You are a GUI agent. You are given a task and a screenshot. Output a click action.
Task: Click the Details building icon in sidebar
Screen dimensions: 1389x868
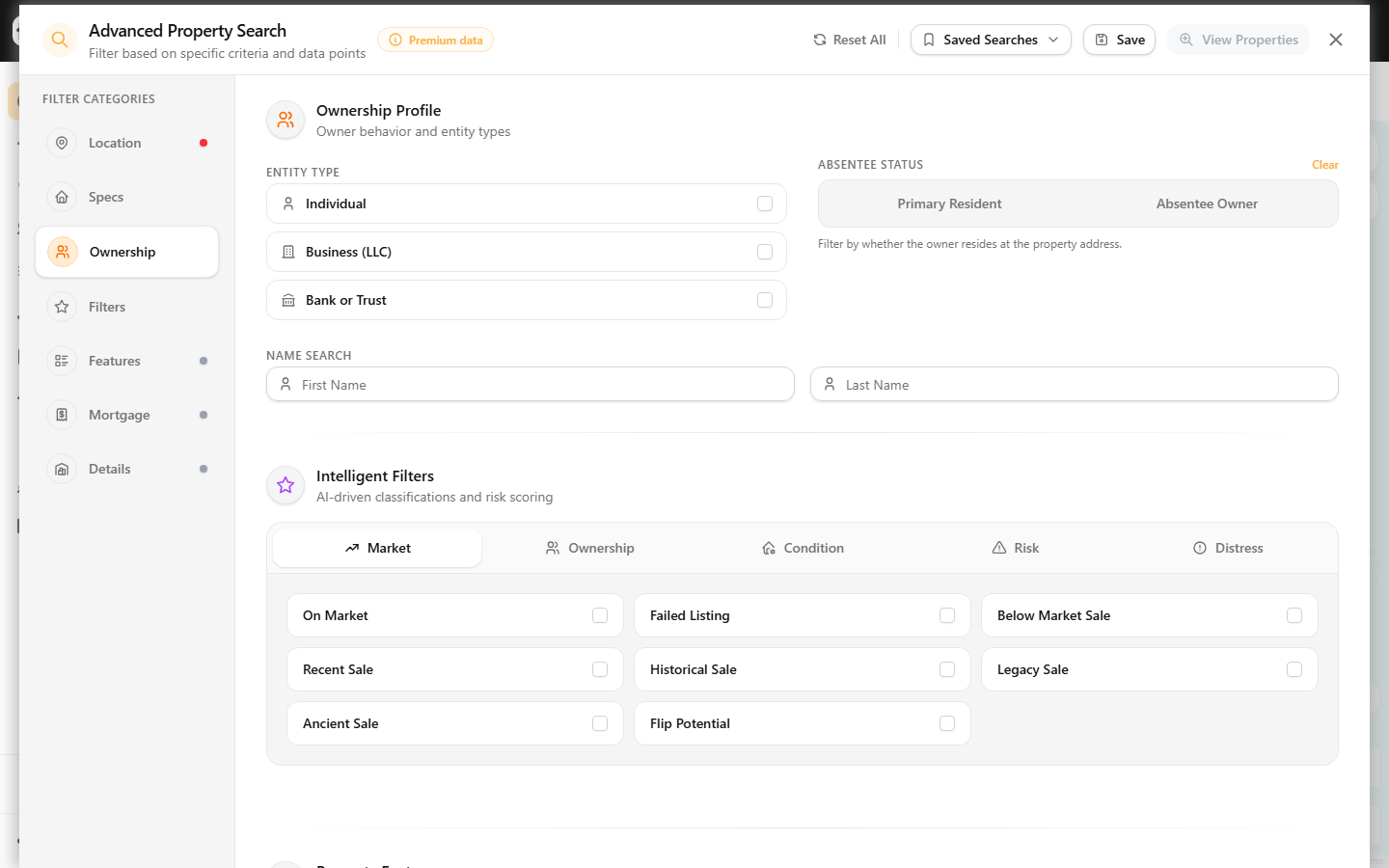point(62,469)
